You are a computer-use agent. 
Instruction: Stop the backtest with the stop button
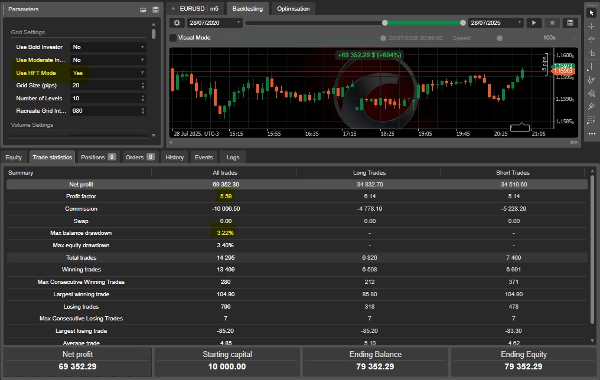click(x=552, y=23)
